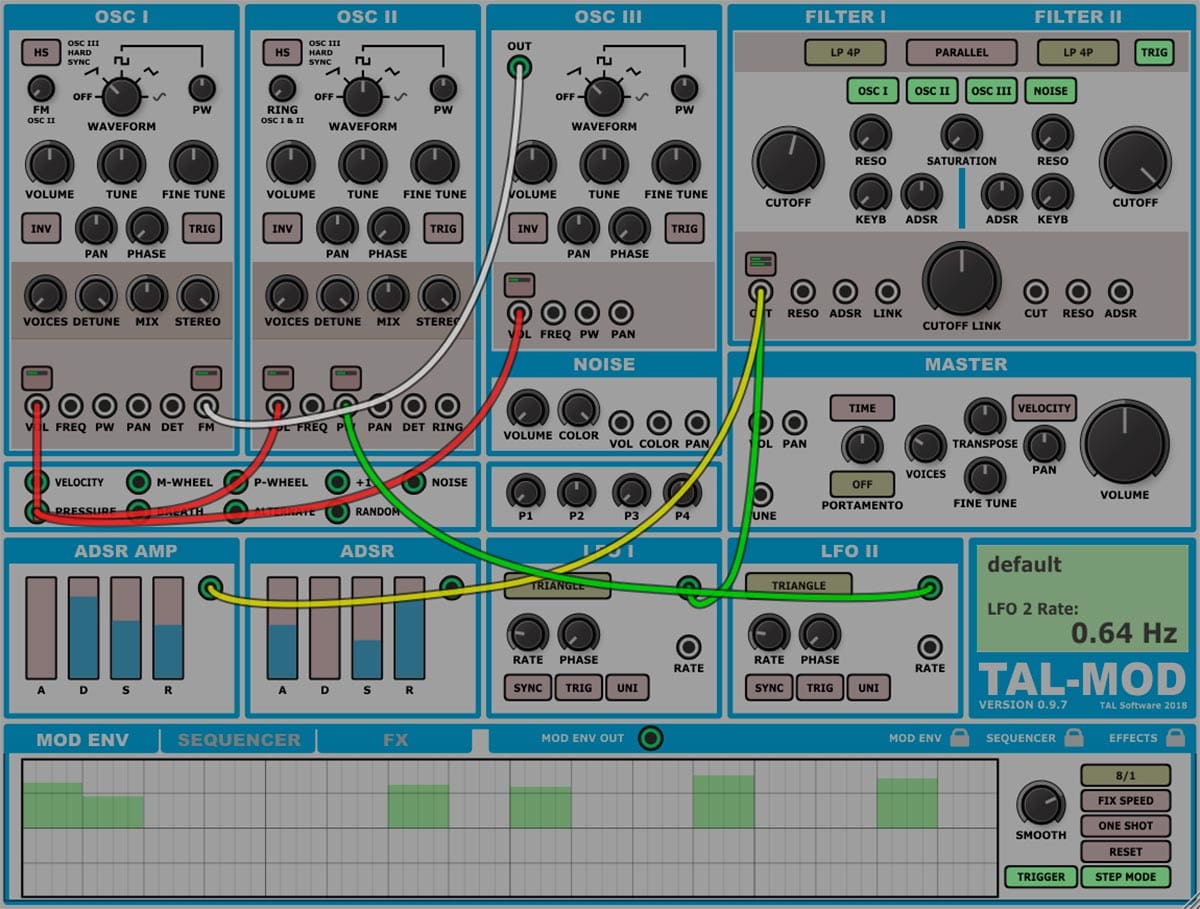The image size is (1200, 909).
Task: Click the LFO II output jack
Action: point(931,587)
